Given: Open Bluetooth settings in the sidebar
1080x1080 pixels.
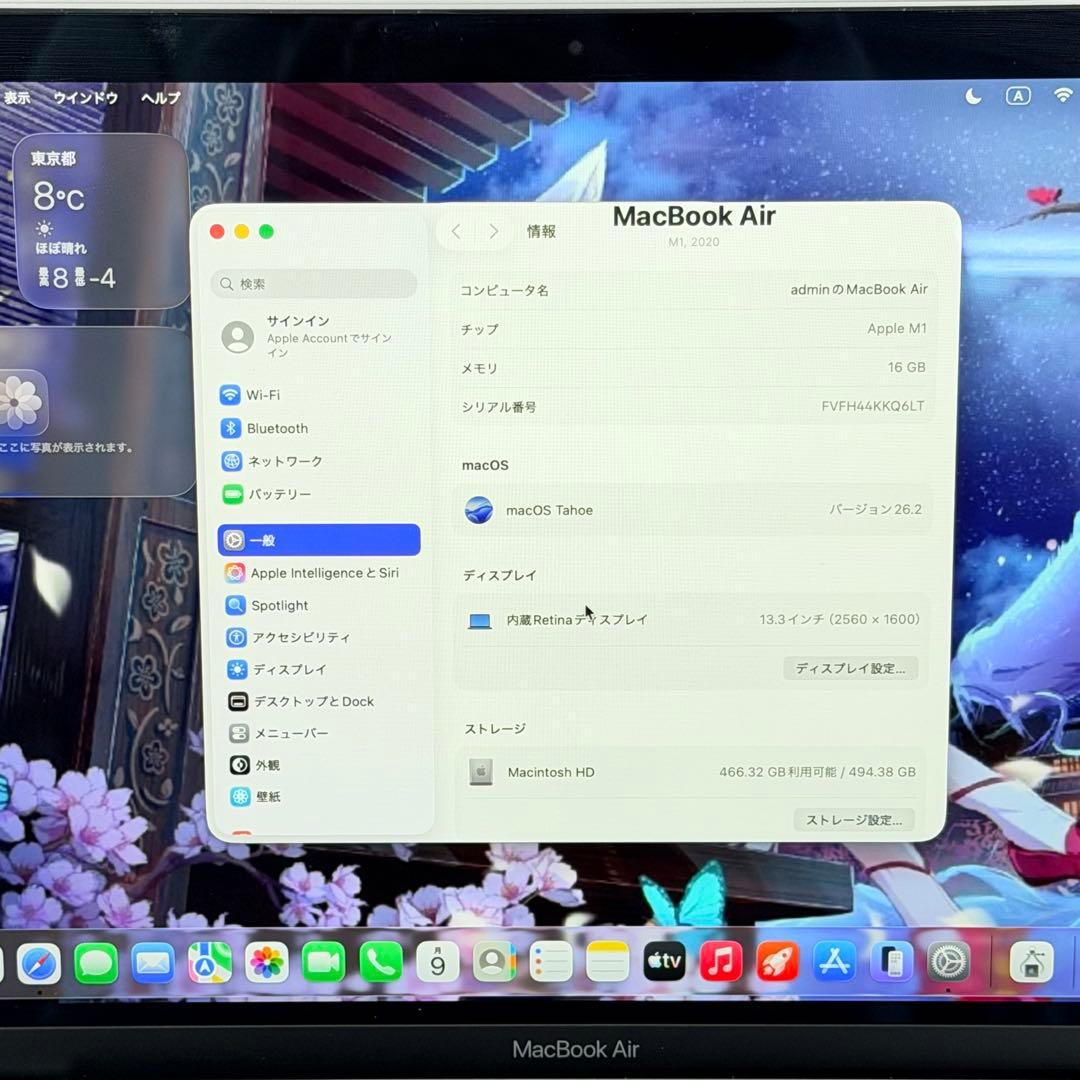Looking at the screenshot, I should pyautogui.click(x=276, y=428).
